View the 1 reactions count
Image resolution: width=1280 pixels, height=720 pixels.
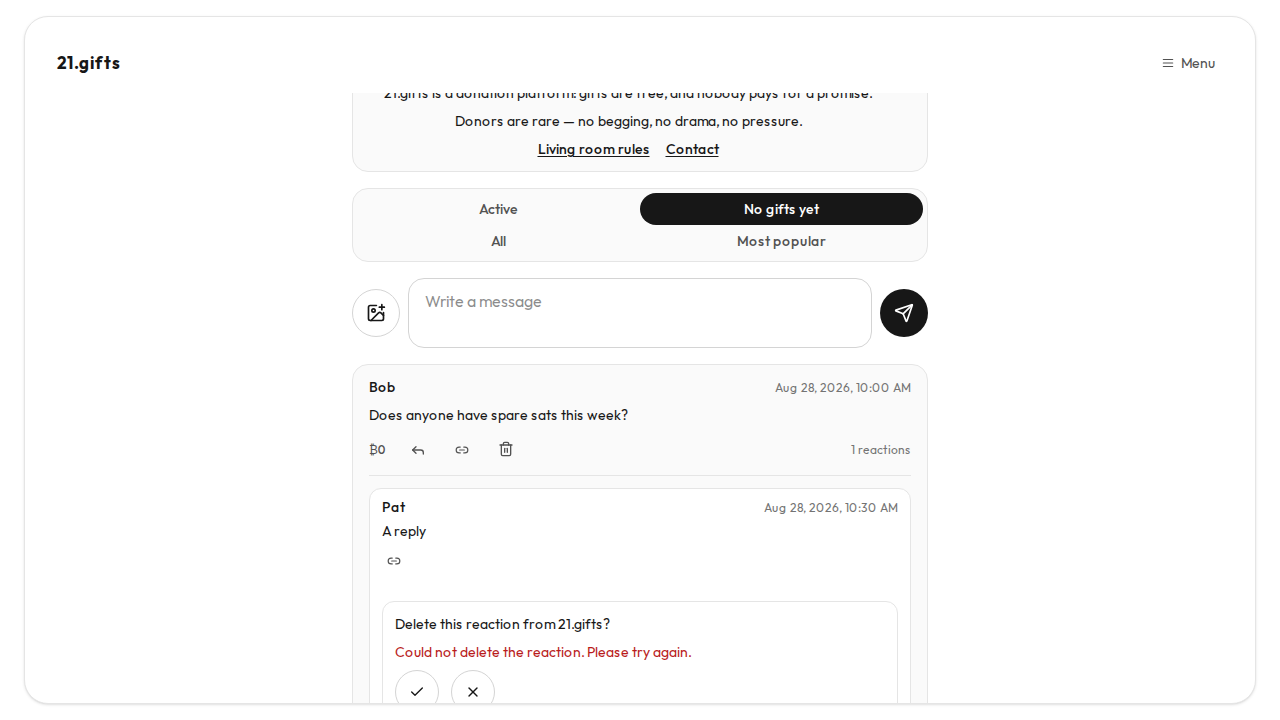point(881,450)
